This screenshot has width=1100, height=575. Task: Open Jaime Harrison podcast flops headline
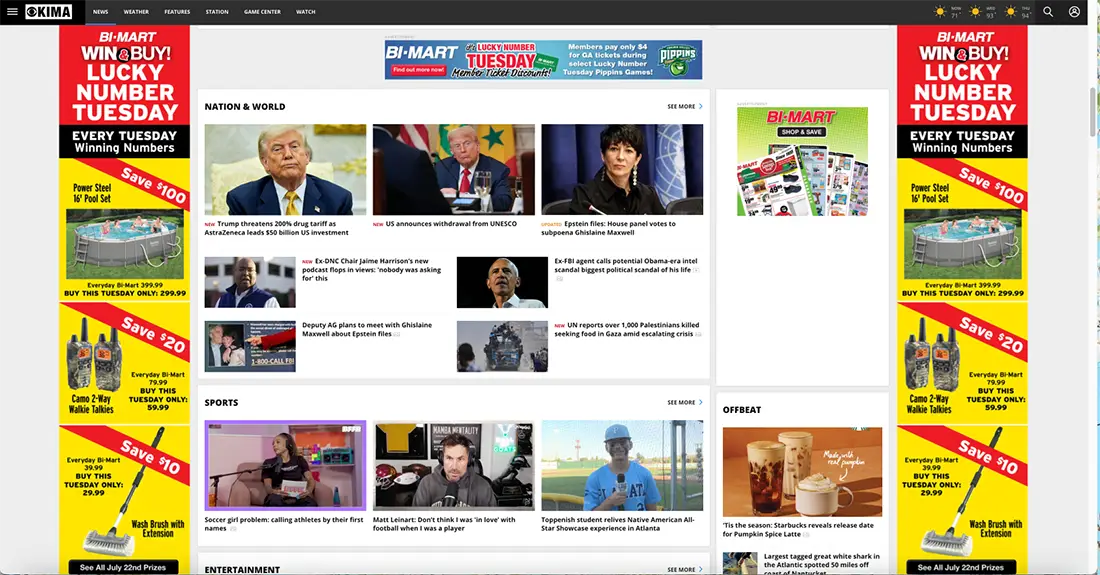pos(372,269)
